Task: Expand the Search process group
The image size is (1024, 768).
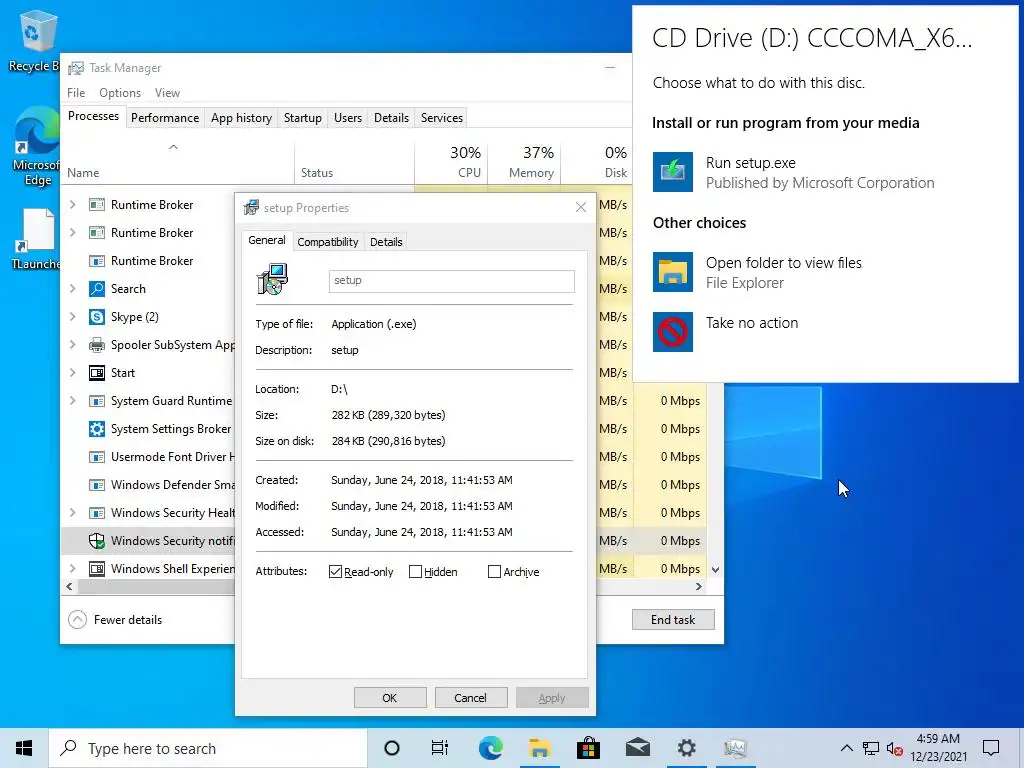Action: pos(72,289)
